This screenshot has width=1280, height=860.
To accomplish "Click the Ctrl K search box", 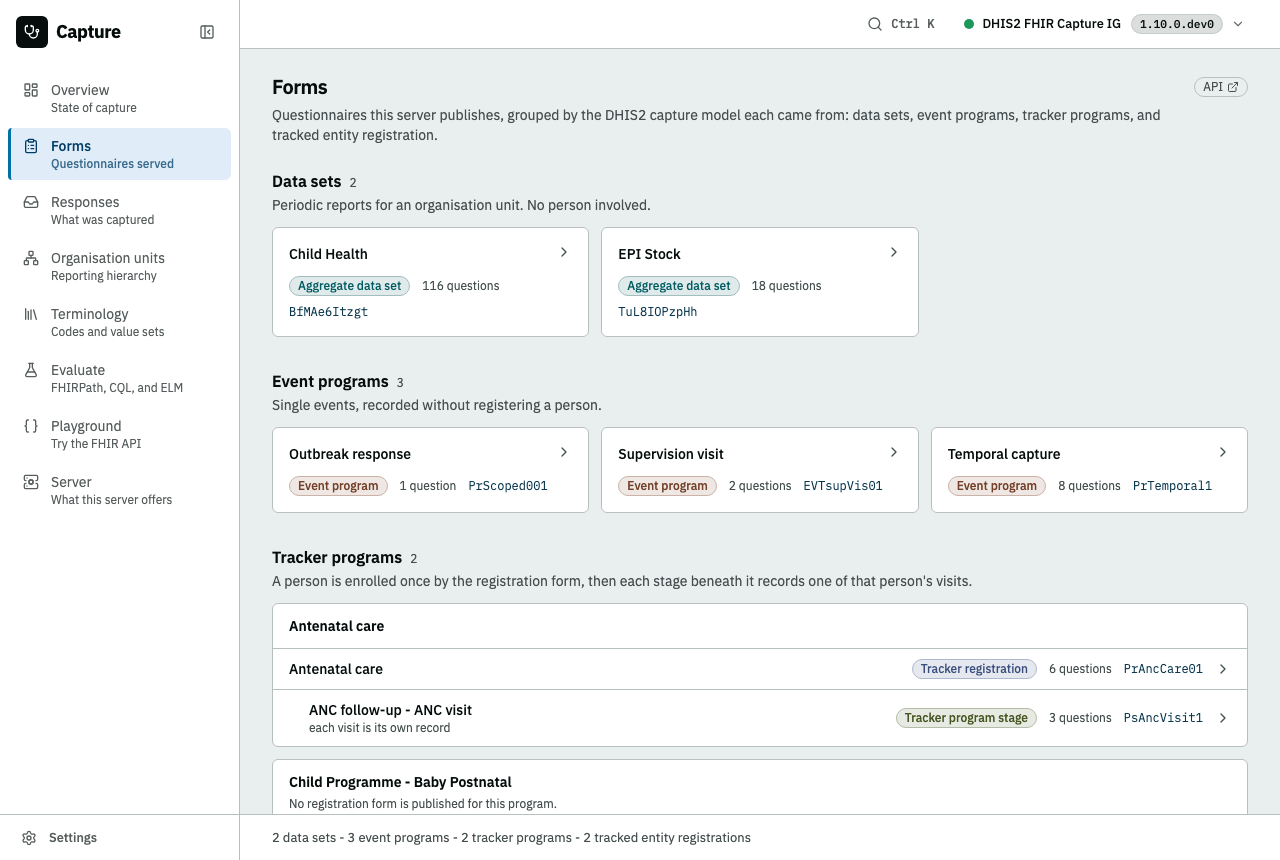I will click(901, 24).
